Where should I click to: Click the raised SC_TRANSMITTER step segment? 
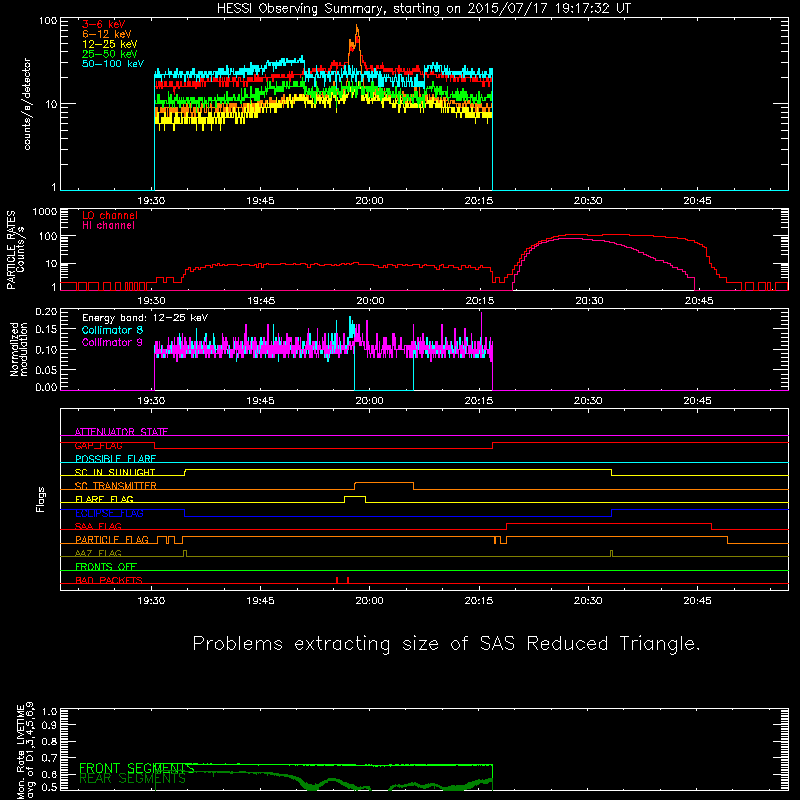click(384, 483)
